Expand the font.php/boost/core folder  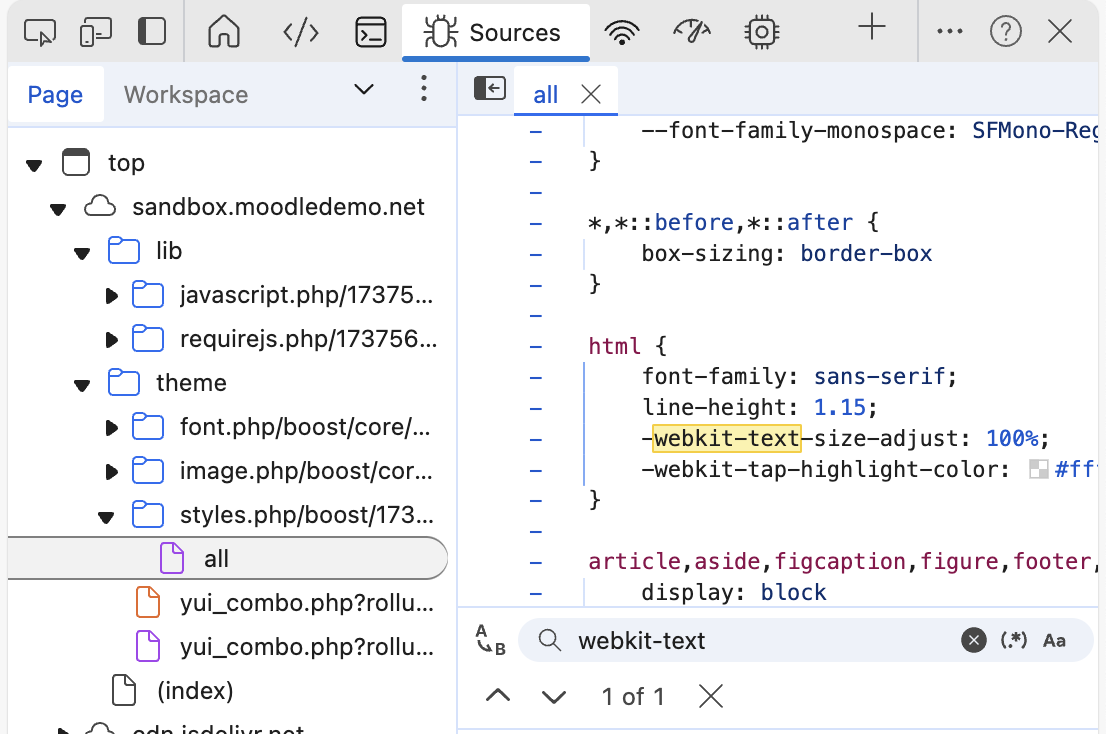(x=111, y=428)
